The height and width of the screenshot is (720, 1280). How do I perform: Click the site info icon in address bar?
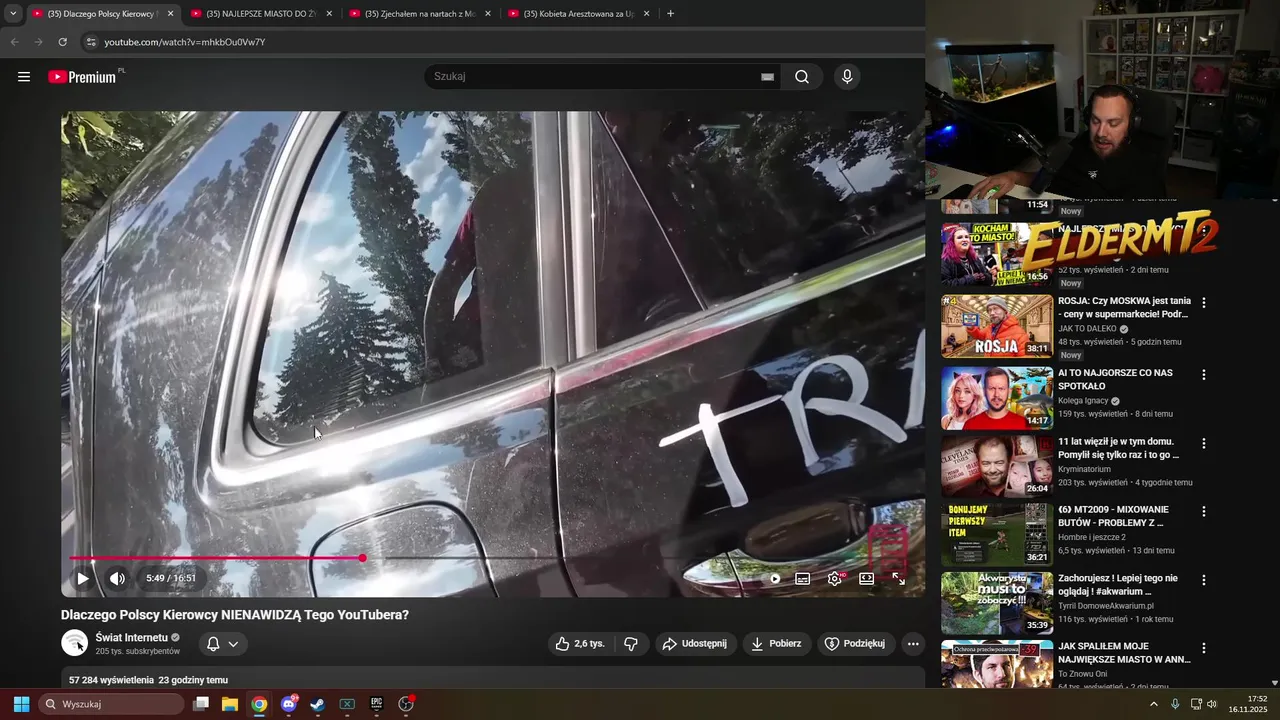click(x=90, y=42)
